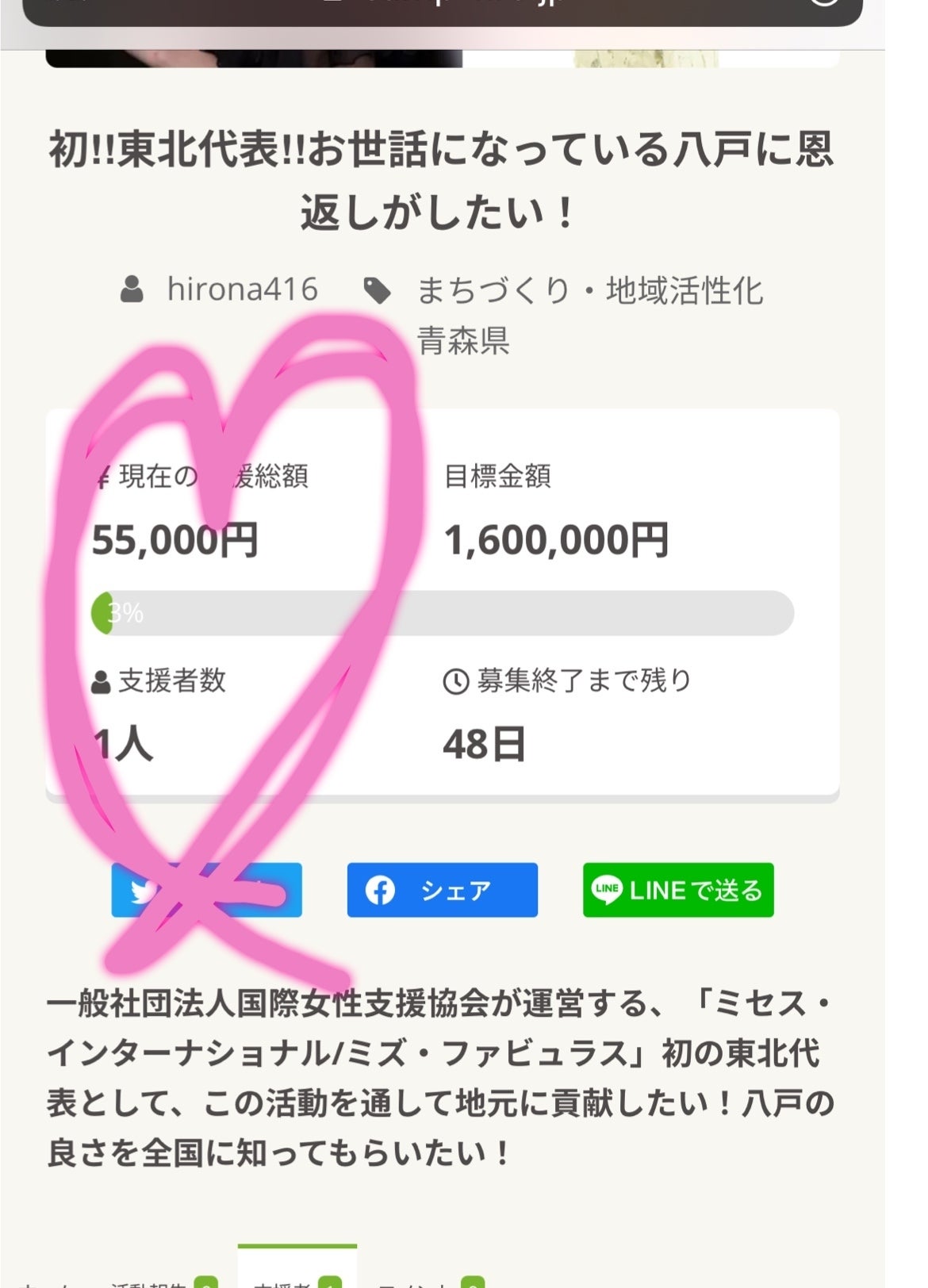
Task: Click the 1,600,000円 goal amount
Action: tap(556, 541)
